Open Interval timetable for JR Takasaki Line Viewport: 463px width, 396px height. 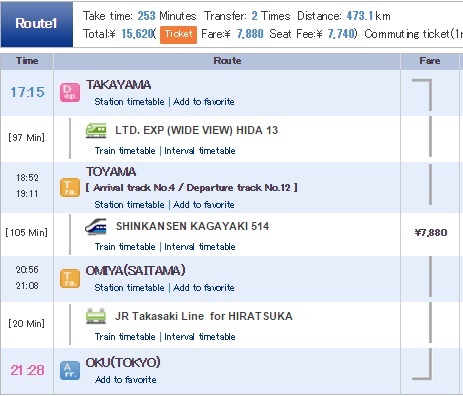[x=200, y=337]
